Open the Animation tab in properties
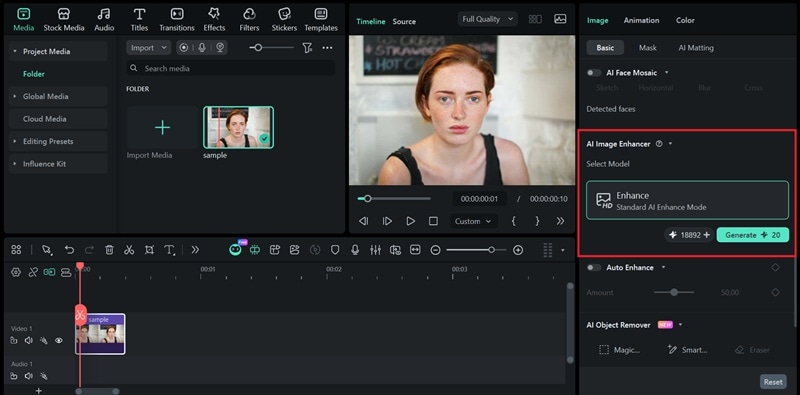Image resolution: width=800 pixels, height=395 pixels. pos(641,20)
